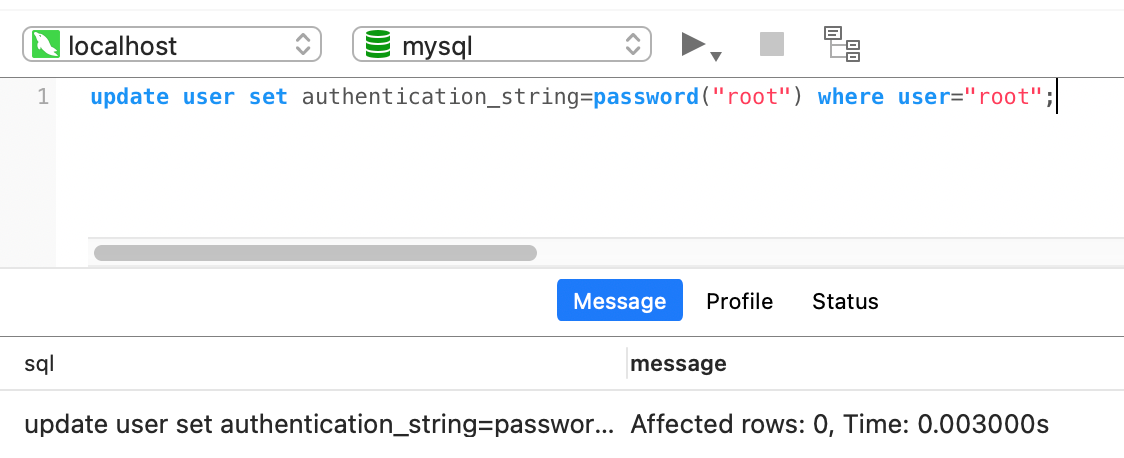The image size is (1124, 458).
Task: Select the Message tab
Action: point(620,300)
